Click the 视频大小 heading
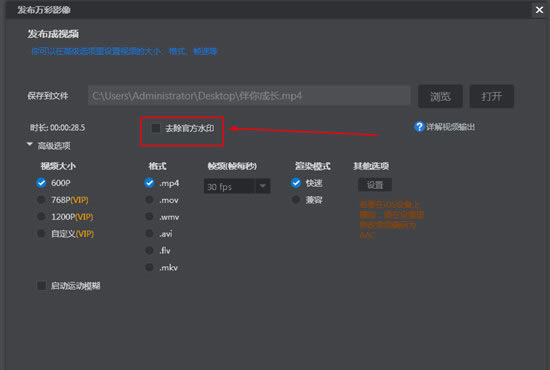Image resolution: width=550 pixels, height=370 pixels. (58, 166)
